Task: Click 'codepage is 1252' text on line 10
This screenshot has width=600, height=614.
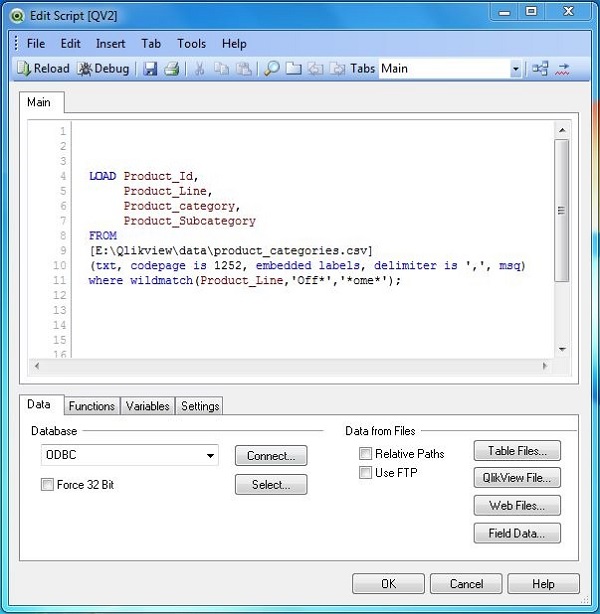Action: [186, 265]
